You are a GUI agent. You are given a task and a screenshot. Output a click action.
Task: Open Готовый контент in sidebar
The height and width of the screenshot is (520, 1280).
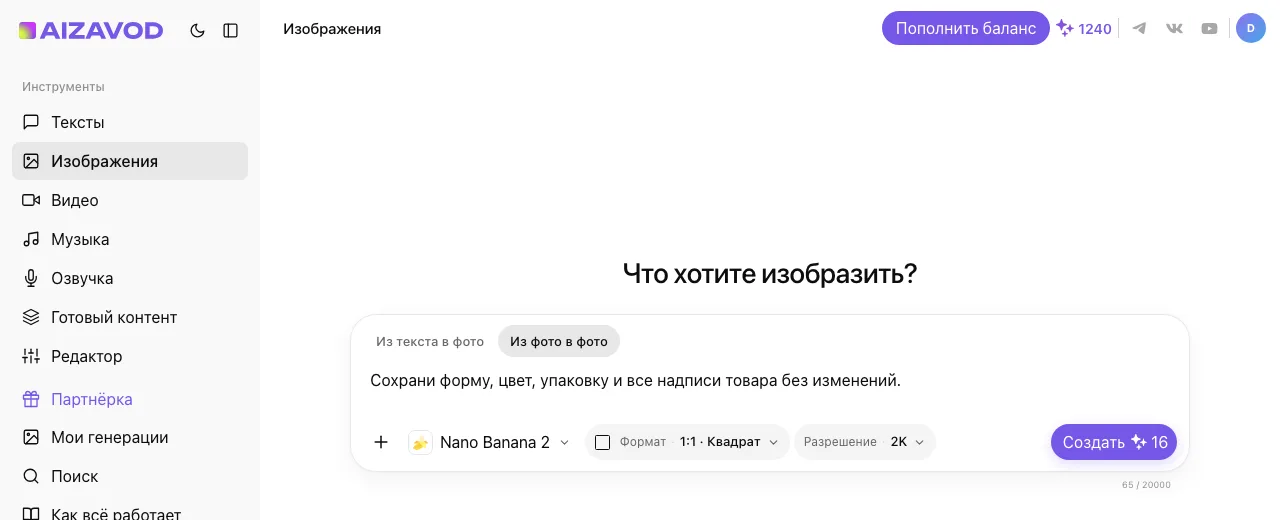[x=130, y=317]
